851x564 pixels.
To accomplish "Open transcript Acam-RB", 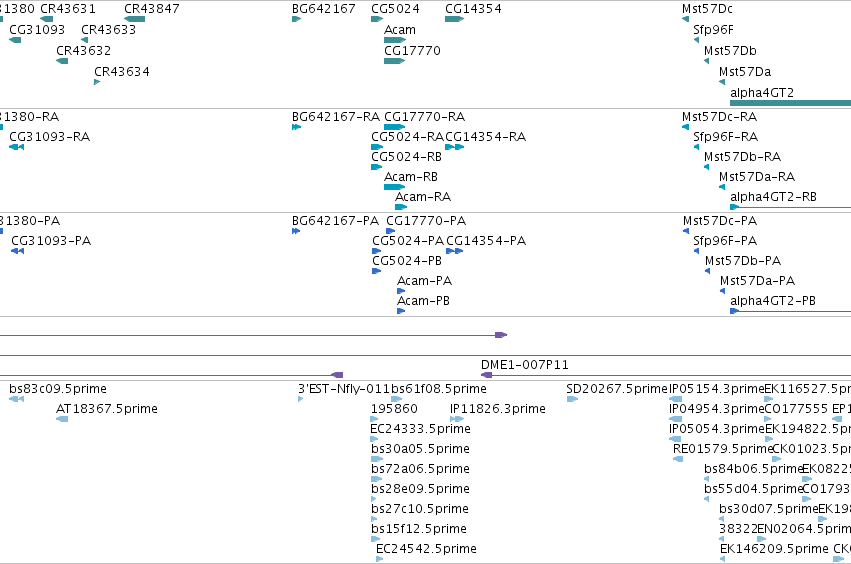I will click(411, 177).
